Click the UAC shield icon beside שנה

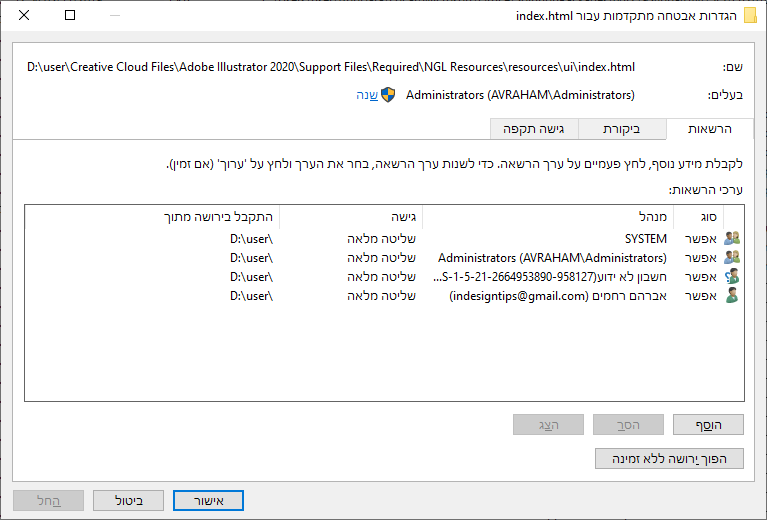point(388,95)
